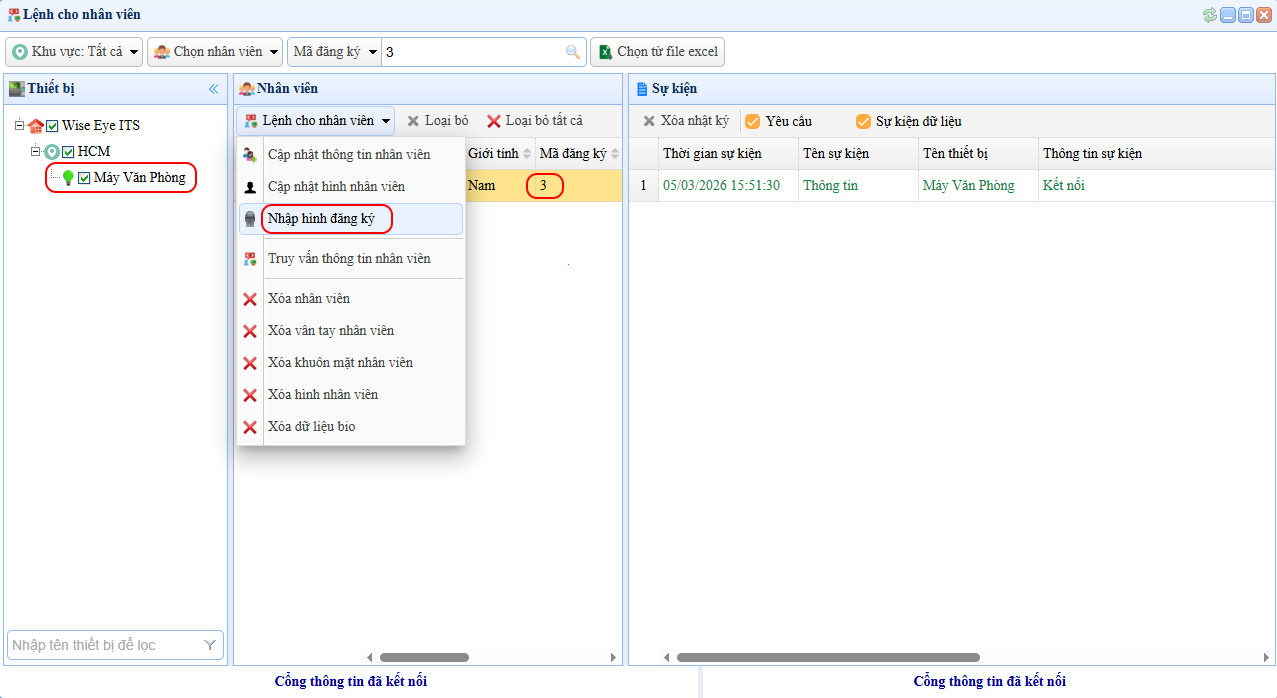Click the filter funnel icon in device filter
The width and height of the screenshot is (1277, 698).
coord(210,646)
